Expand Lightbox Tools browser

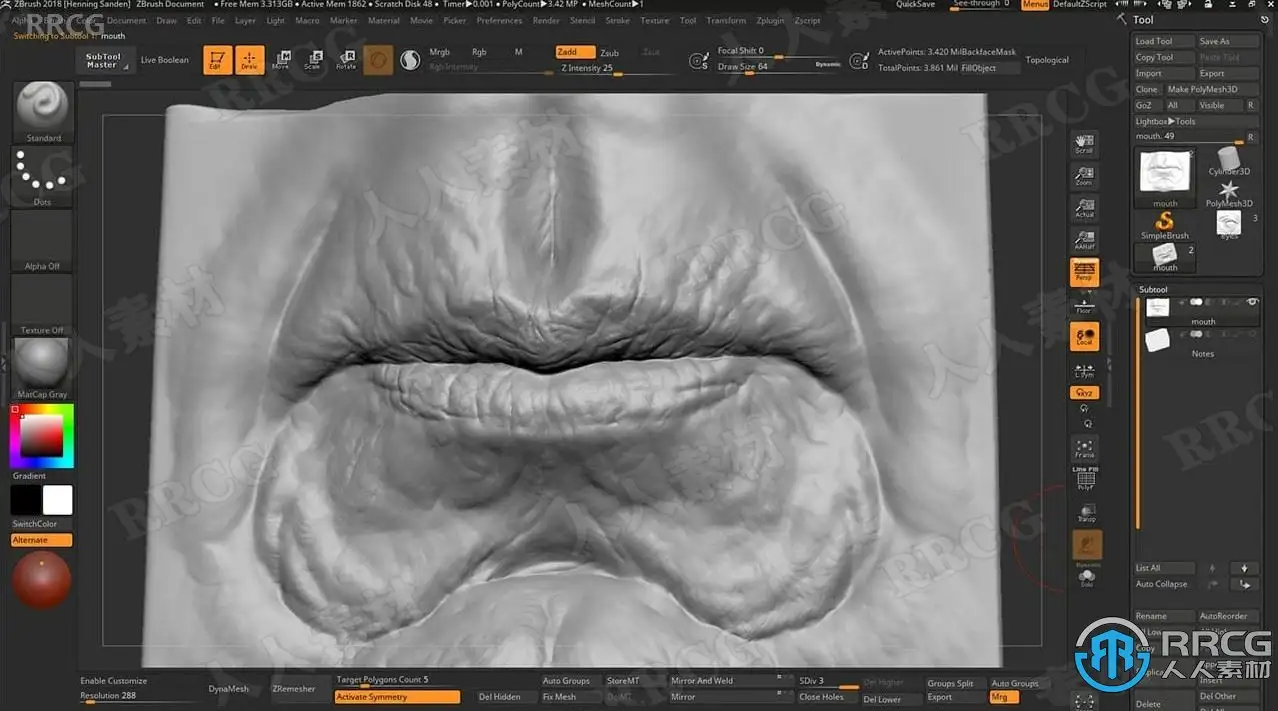coord(1165,121)
